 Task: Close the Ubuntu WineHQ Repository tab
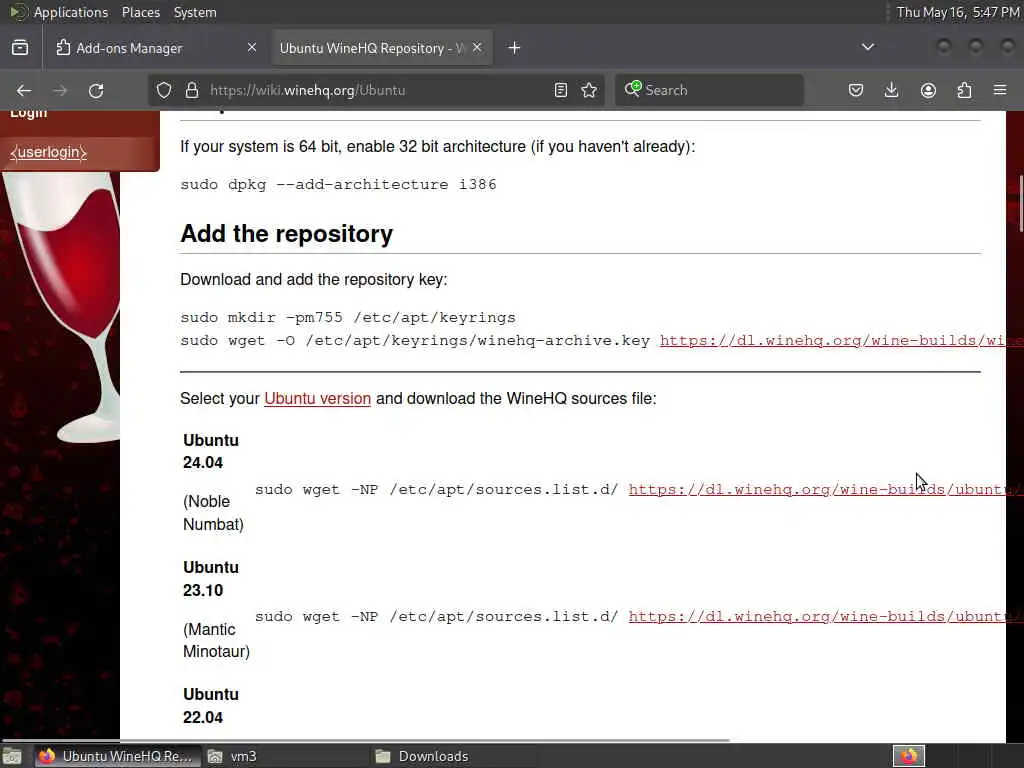(x=477, y=47)
